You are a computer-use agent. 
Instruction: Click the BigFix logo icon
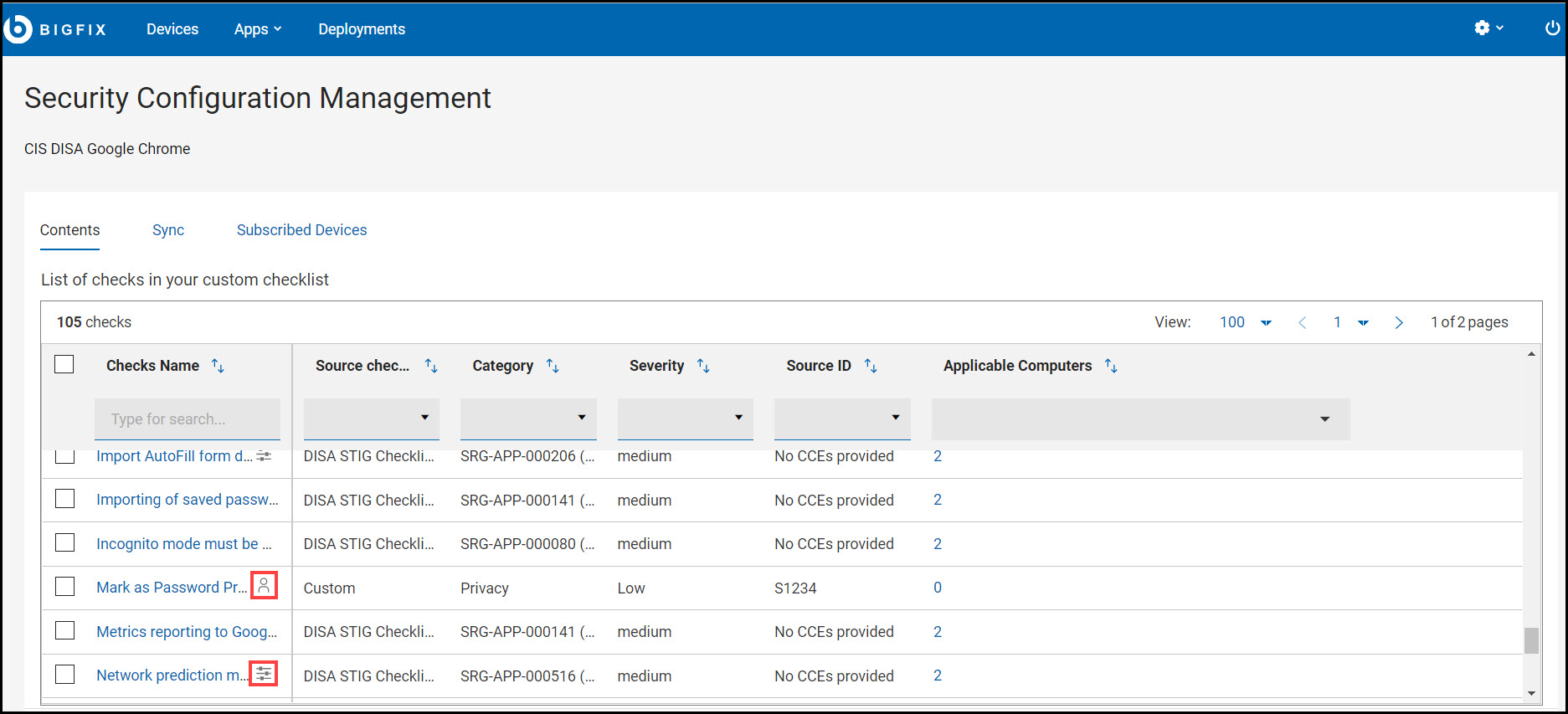click(18, 29)
